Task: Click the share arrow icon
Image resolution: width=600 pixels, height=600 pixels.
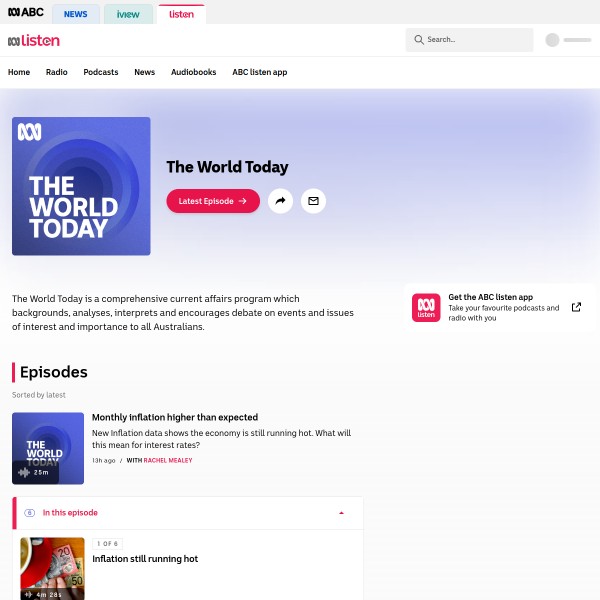Action: click(x=281, y=201)
